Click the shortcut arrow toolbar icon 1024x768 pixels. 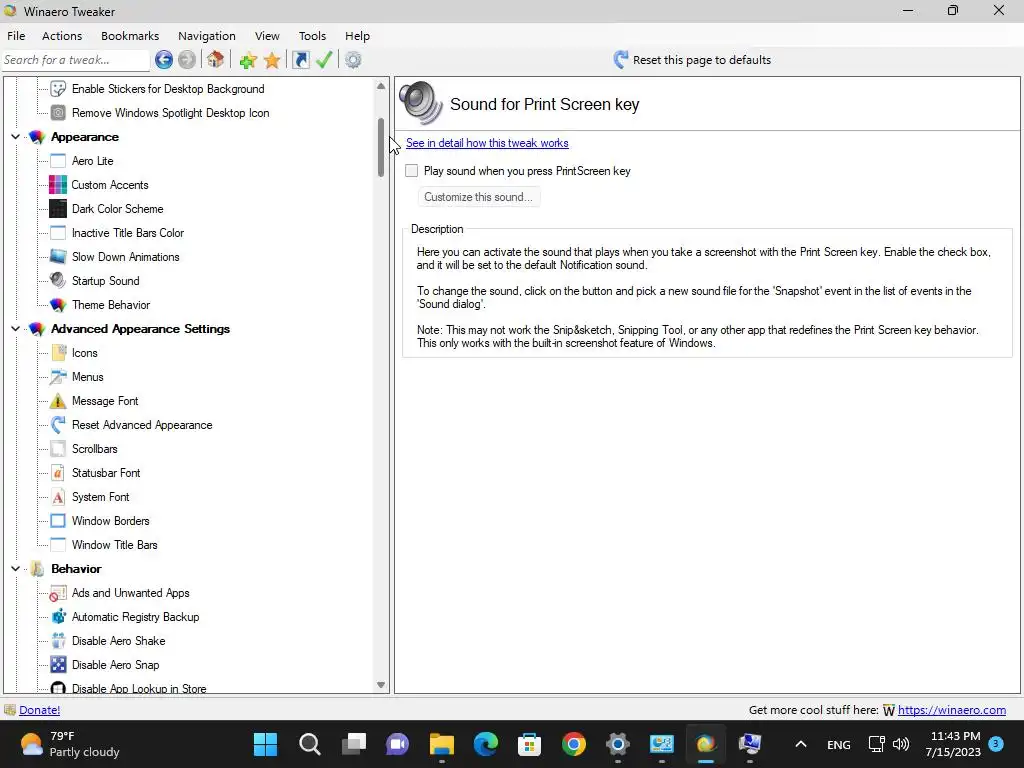300,60
